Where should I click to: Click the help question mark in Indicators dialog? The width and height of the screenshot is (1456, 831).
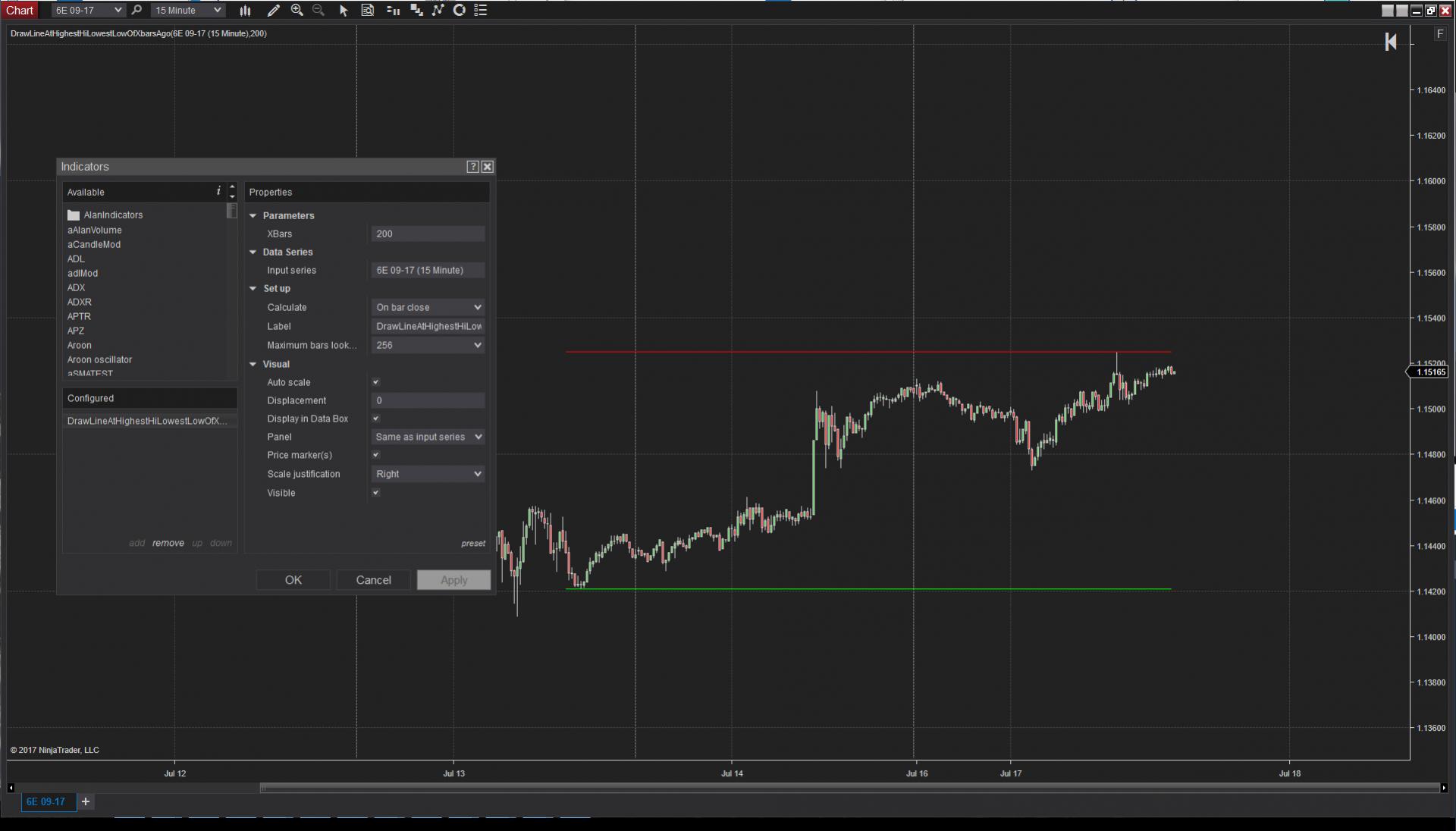tap(472, 167)
